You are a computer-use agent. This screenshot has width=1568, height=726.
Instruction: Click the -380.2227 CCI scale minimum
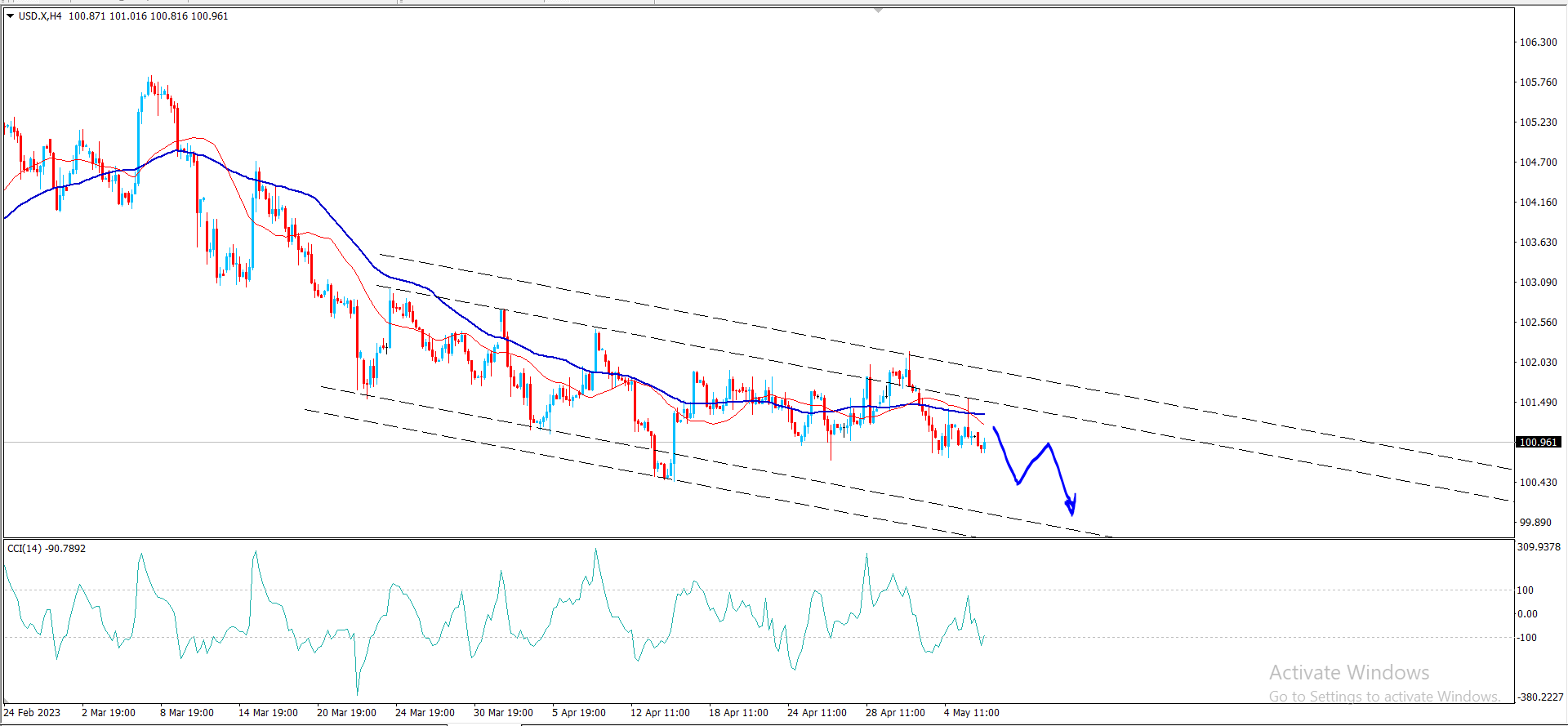(1539, 697)
